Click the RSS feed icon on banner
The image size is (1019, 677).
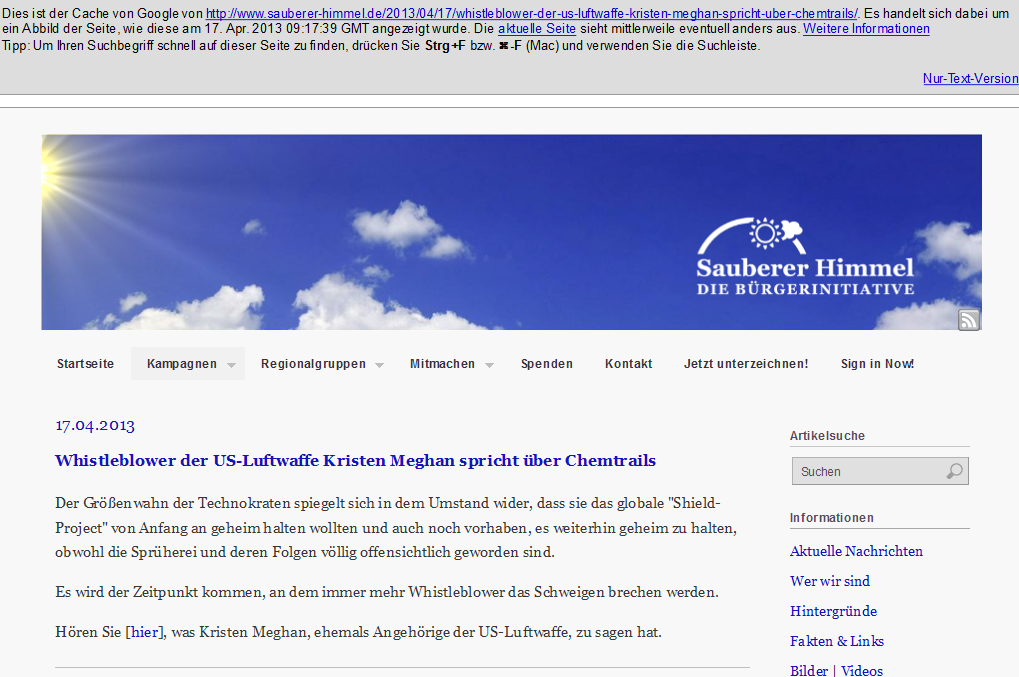pos(968,319)
